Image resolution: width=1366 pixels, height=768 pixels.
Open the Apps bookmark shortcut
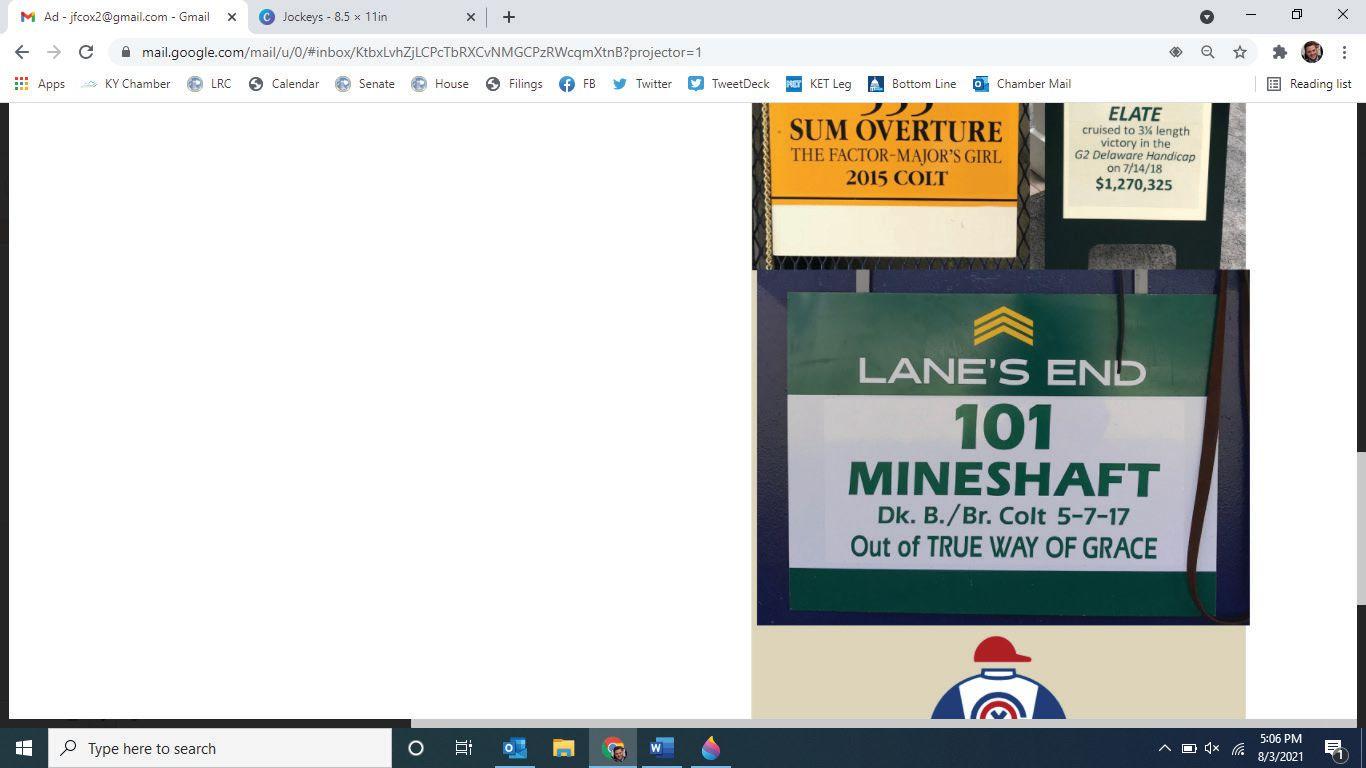tap(40, 84)
